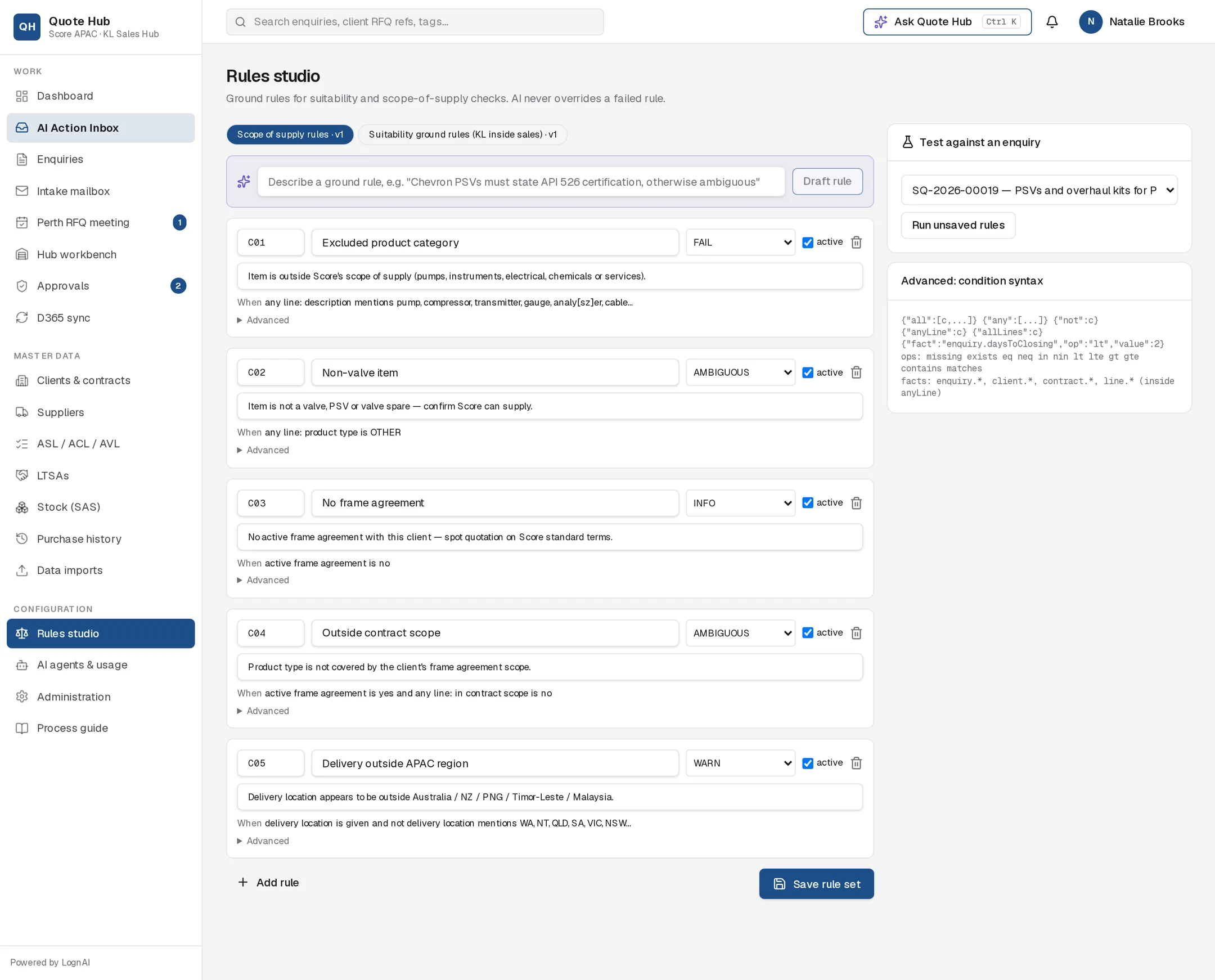
Task: Open Purchase history page
Action: [x=101, y=539]
